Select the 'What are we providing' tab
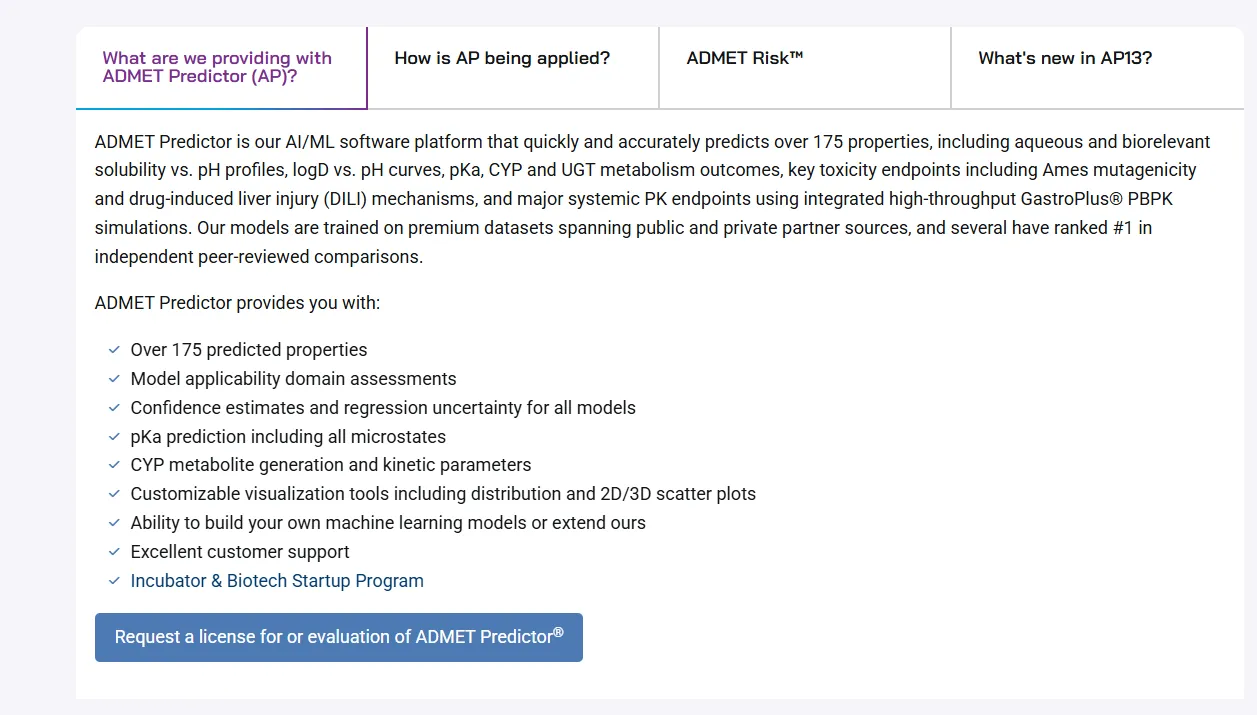 [221, 67]
